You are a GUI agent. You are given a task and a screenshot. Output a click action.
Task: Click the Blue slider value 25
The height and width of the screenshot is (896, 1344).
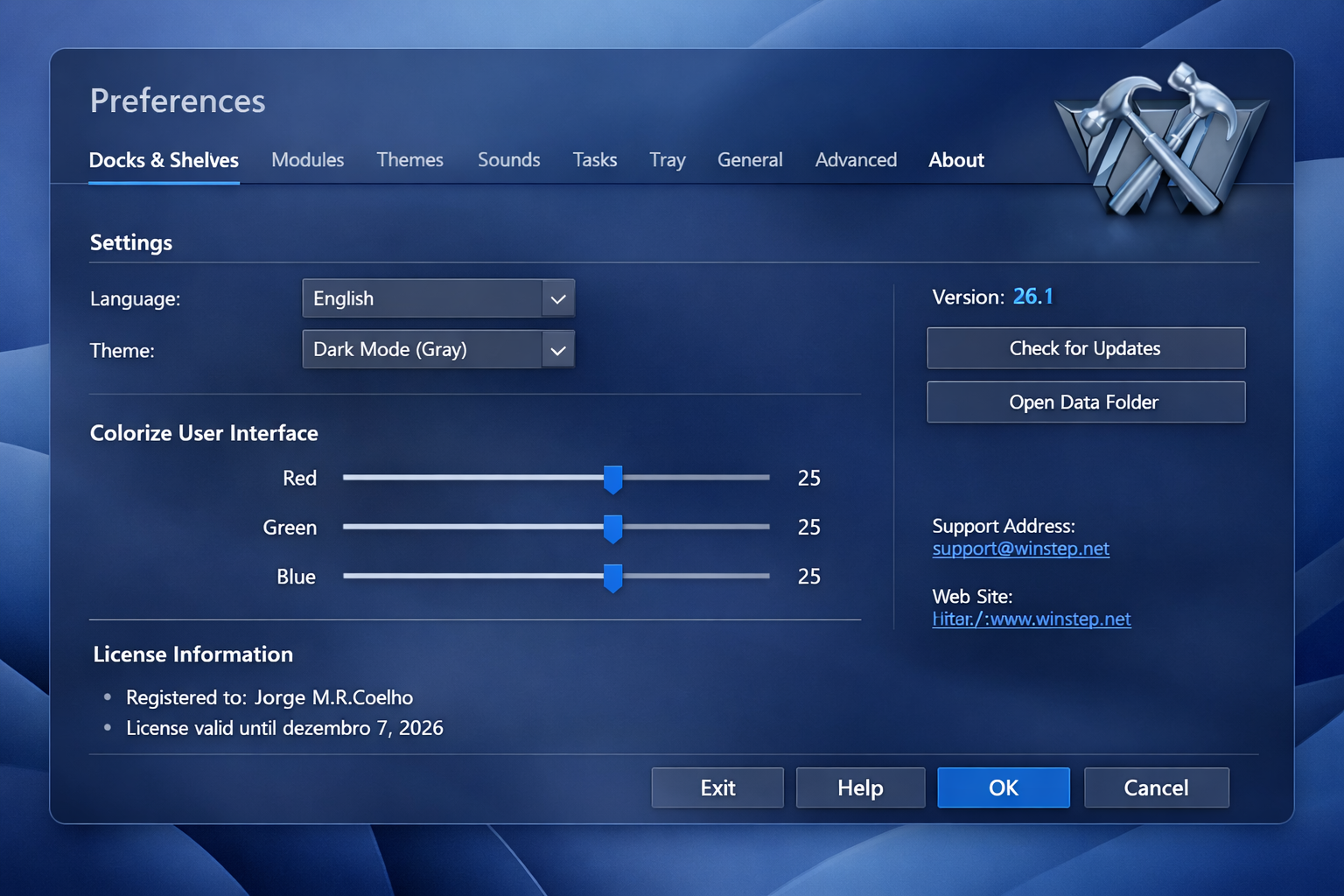(809, 576)
